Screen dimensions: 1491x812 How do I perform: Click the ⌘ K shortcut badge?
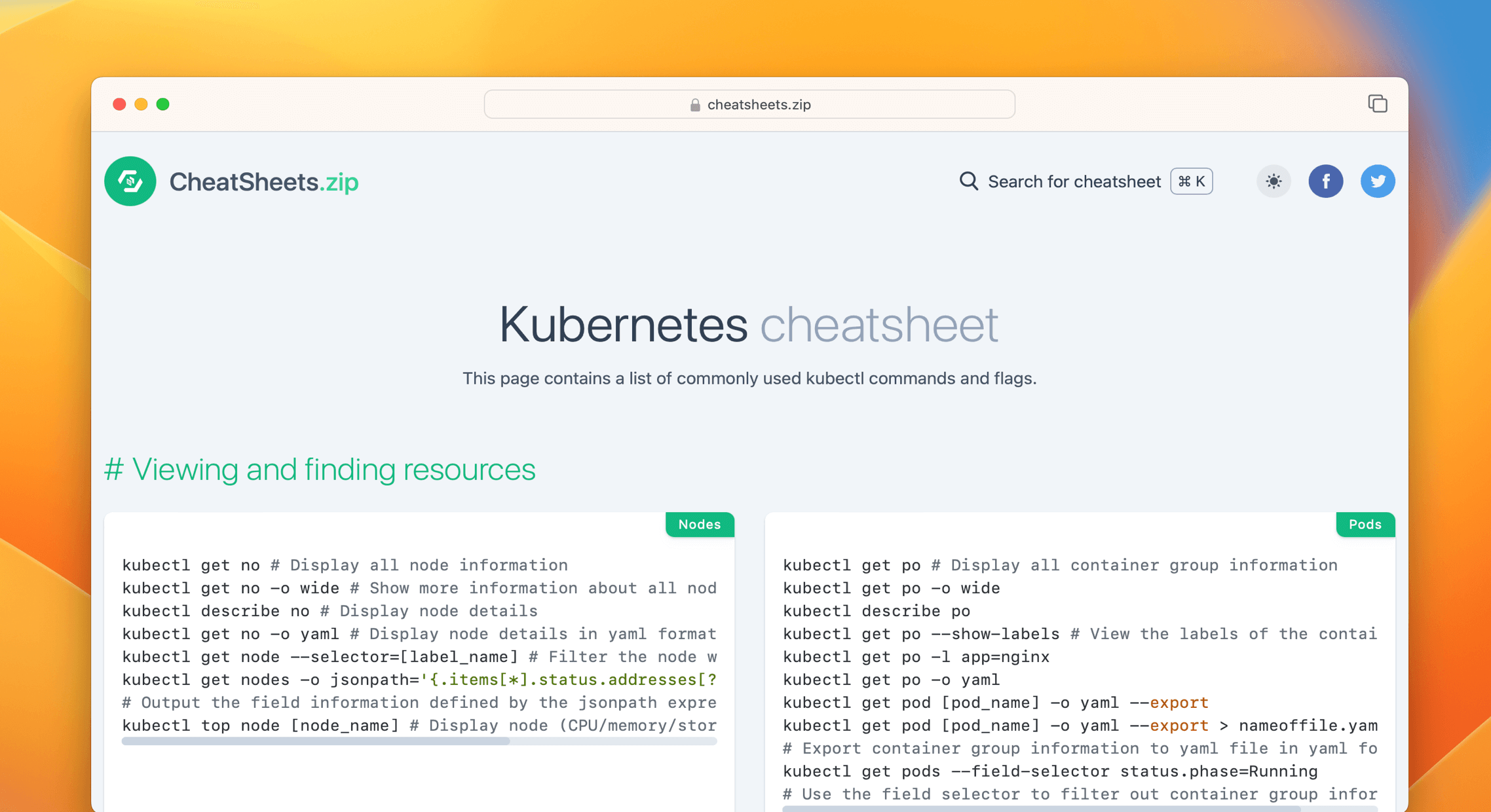coord(1191,181)
